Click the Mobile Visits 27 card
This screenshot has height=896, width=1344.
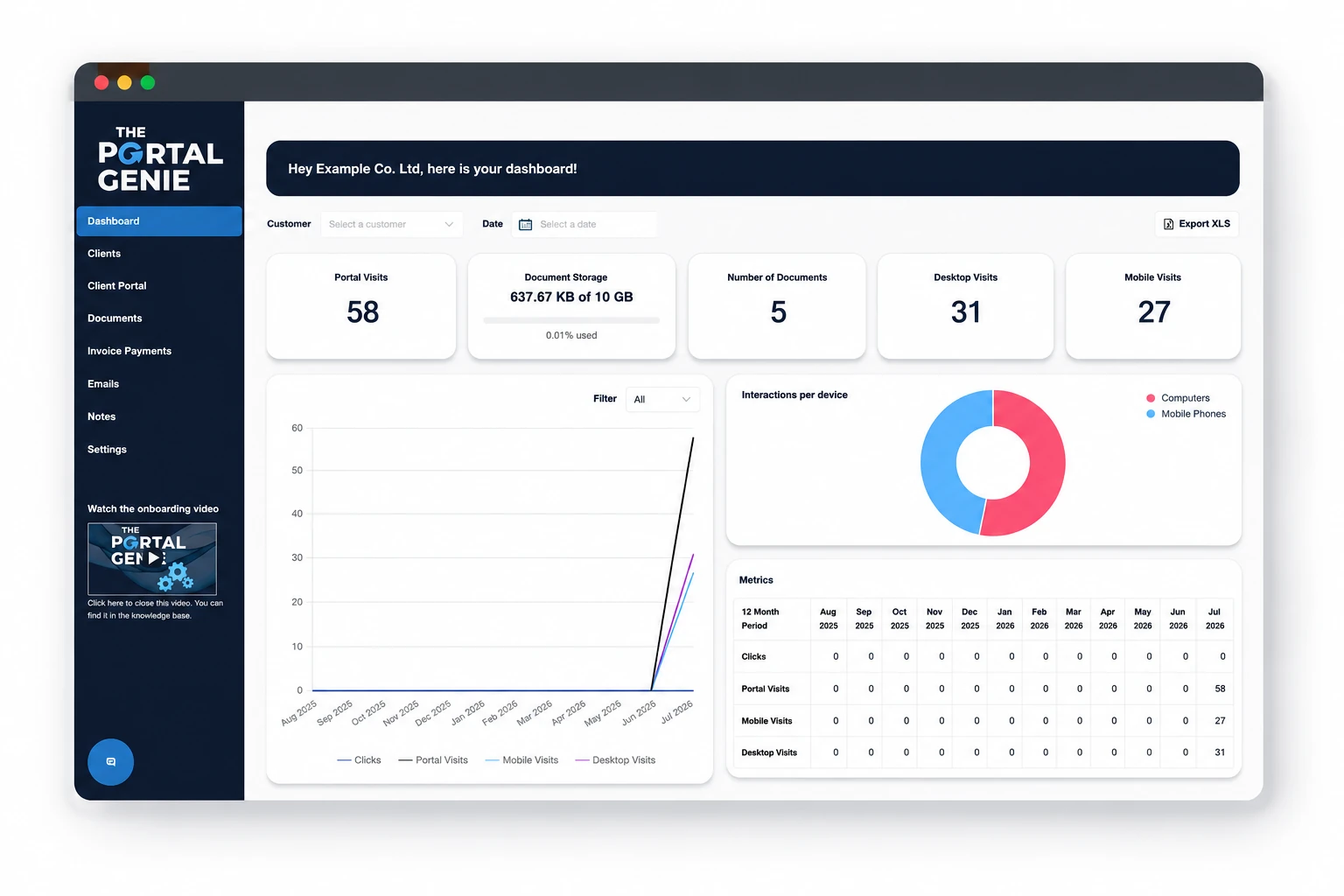[x=1153, y=306]
